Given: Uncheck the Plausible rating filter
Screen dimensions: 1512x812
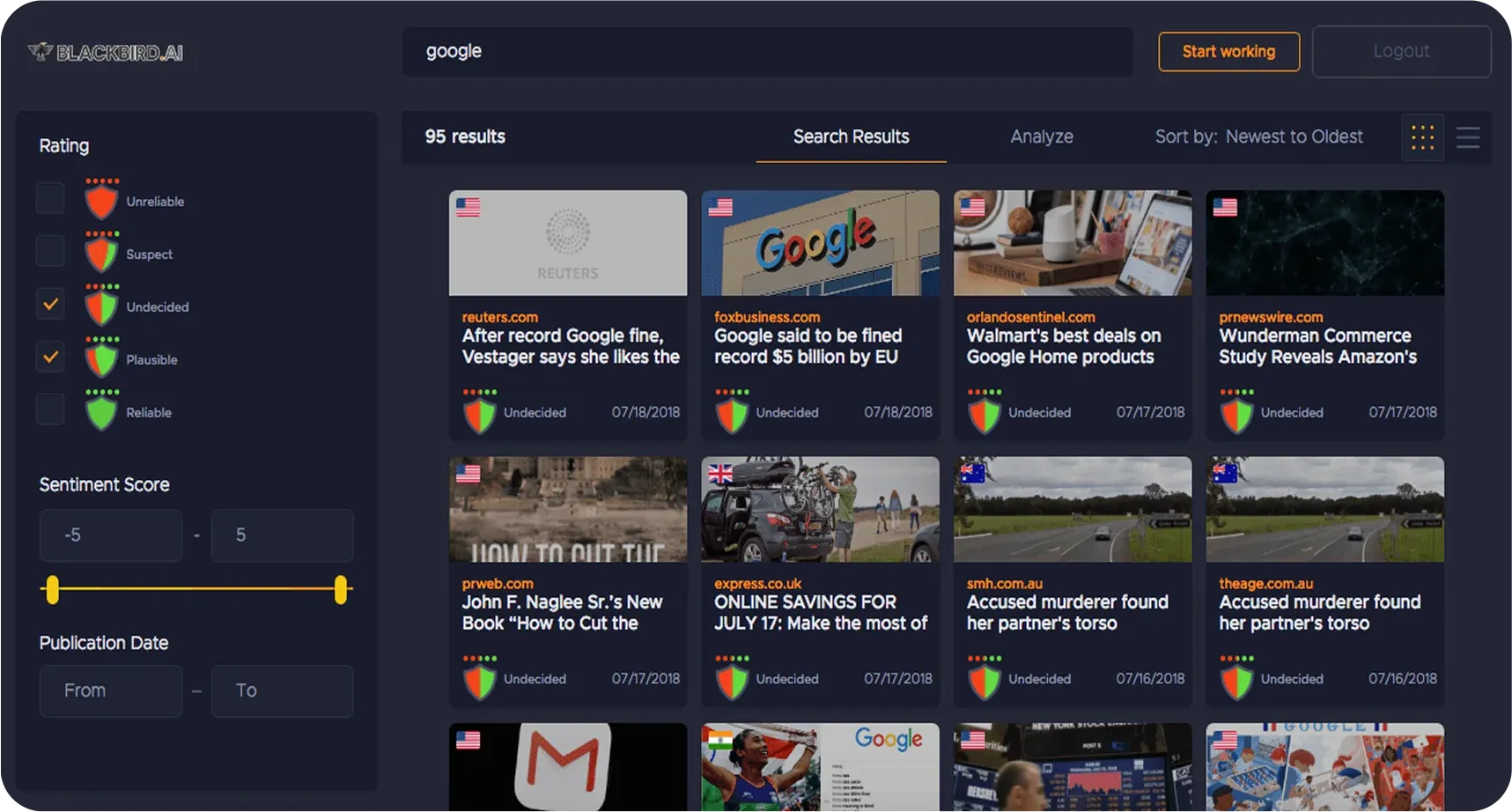Looking at the screenshot, I should pyautogui.click(x=50, y=357).
